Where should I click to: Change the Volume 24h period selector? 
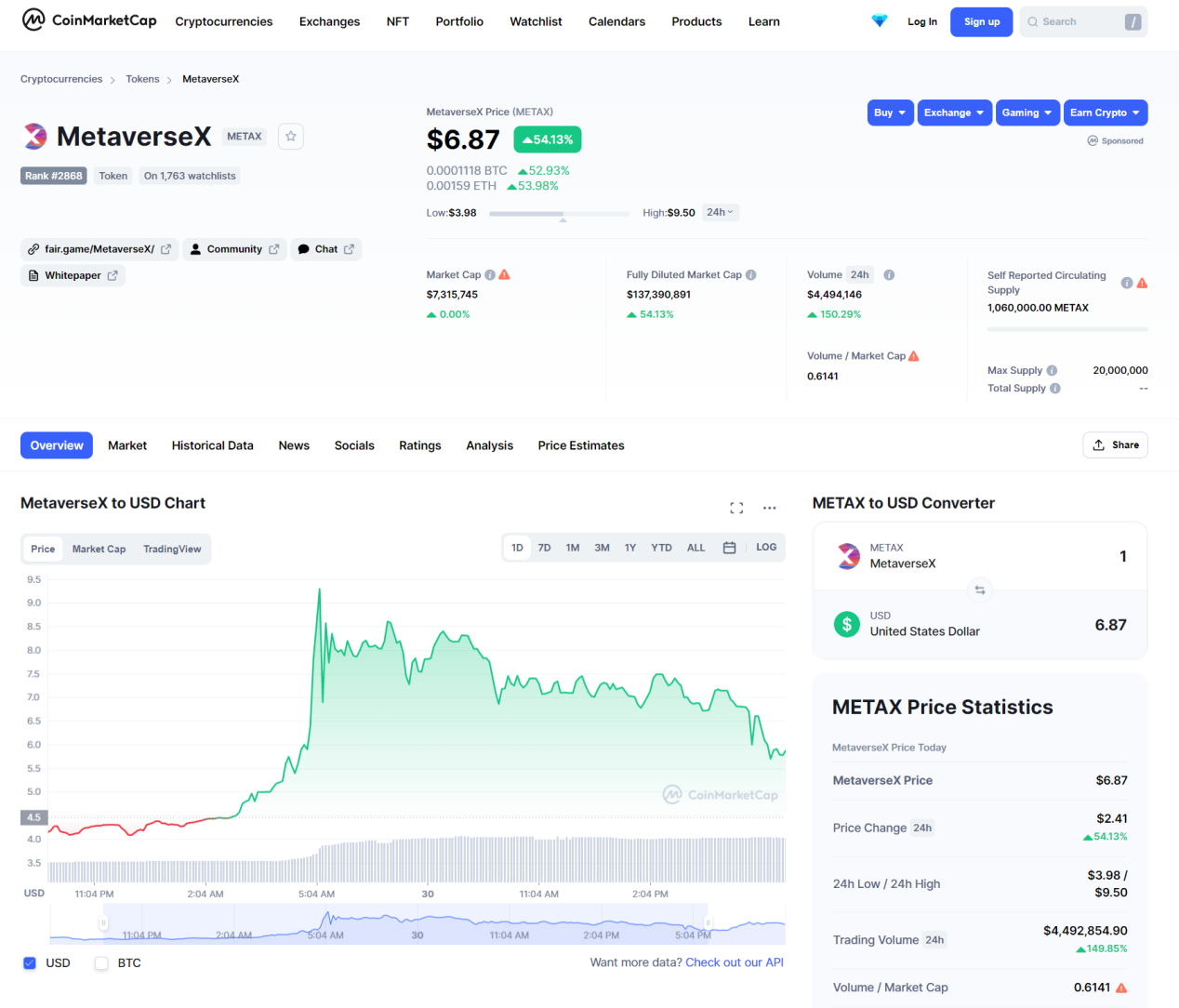tap(860, 275)
